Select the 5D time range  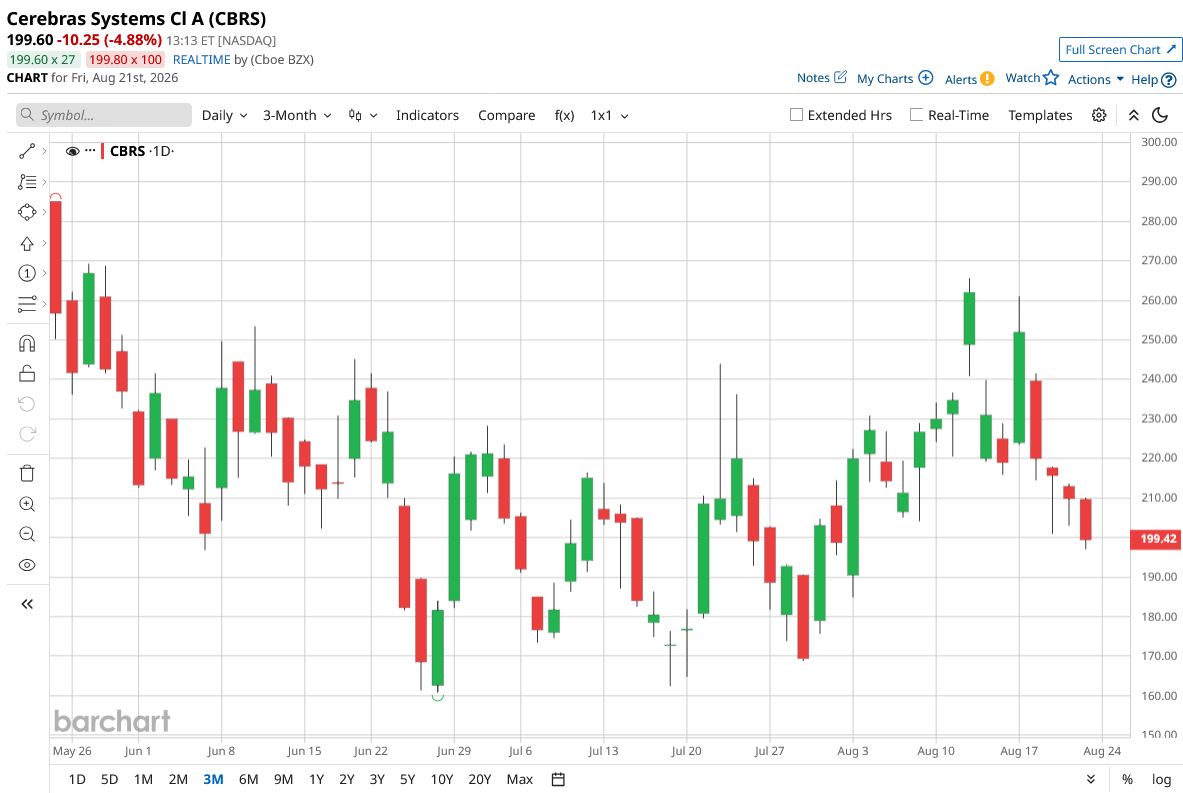click(109, 779)
